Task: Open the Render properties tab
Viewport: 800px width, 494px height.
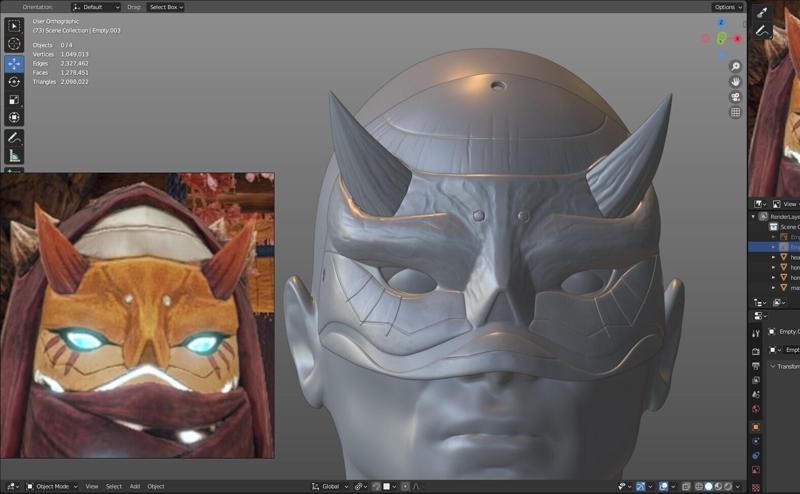Action: tap(756, 352)
